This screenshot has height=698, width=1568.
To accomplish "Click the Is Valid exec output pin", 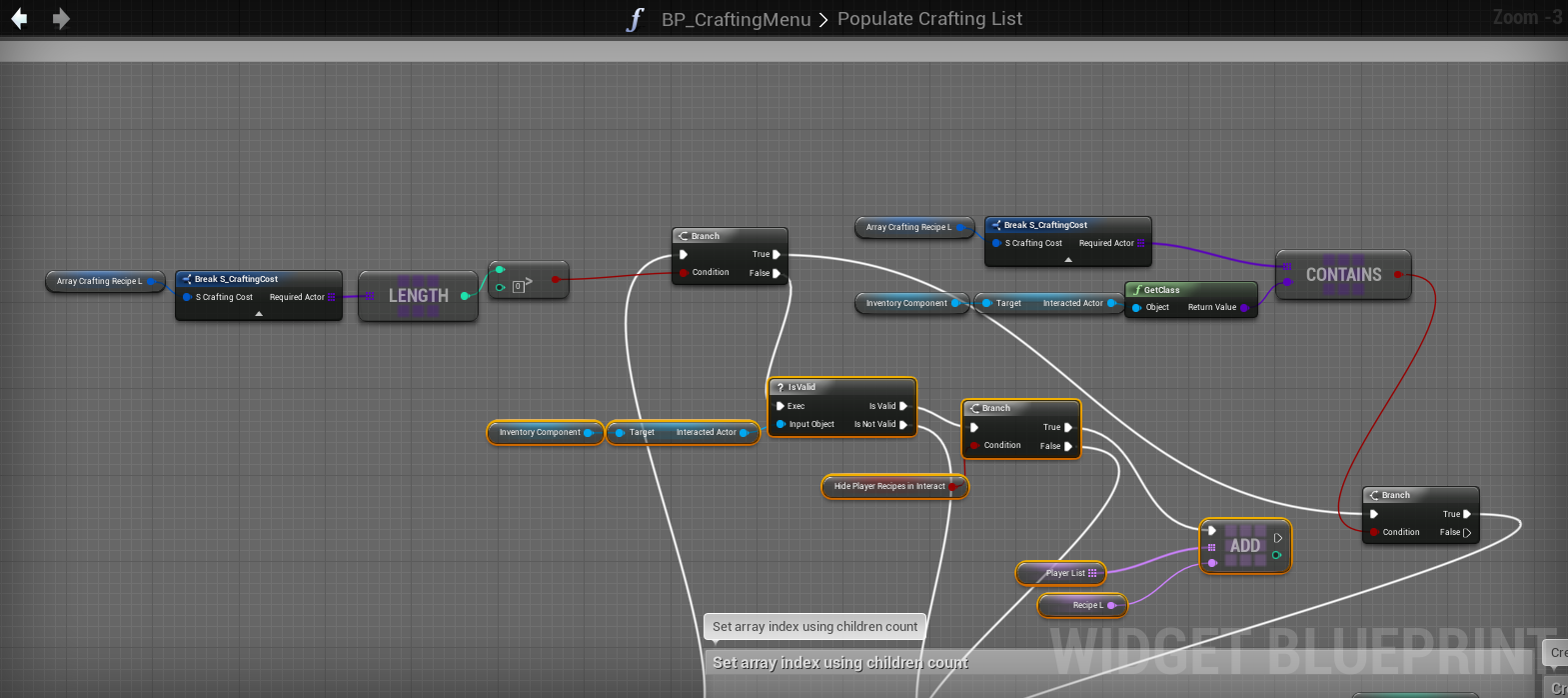I will point(903,406).
